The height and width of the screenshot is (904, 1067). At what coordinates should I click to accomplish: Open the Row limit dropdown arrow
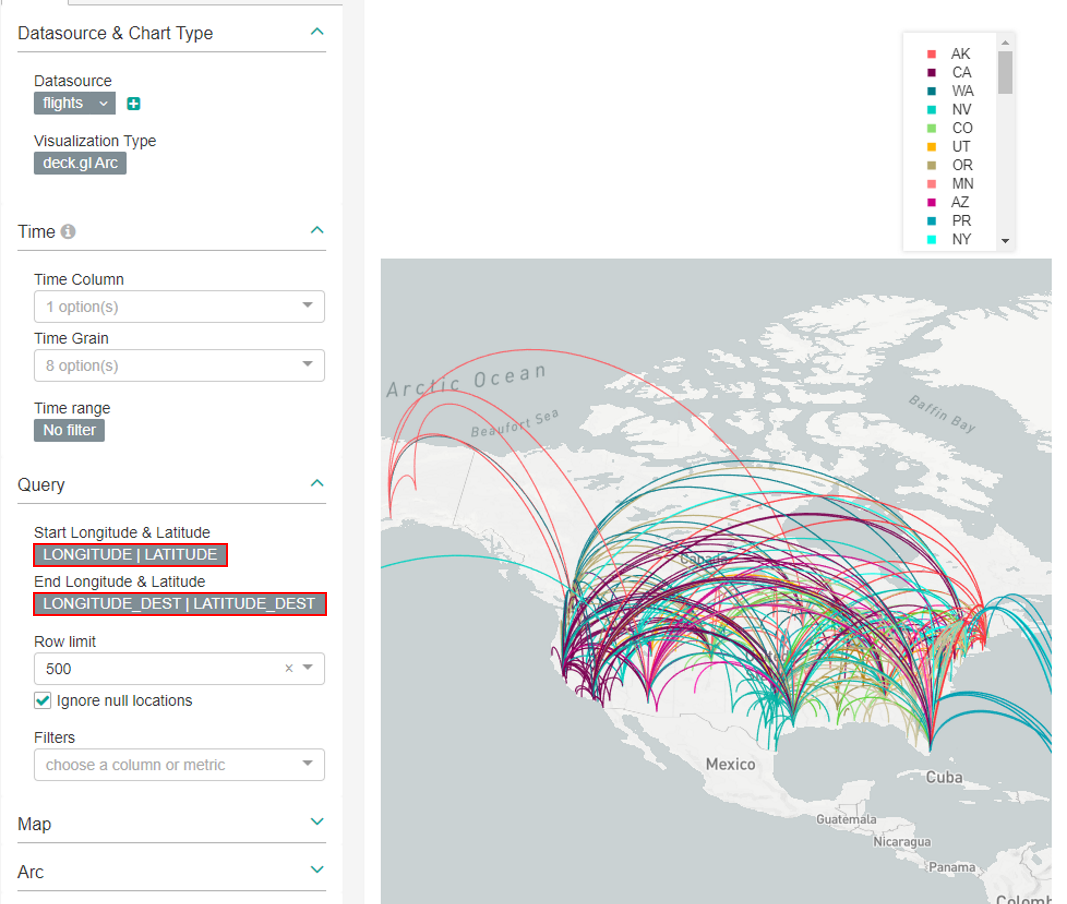coord(308,668)
